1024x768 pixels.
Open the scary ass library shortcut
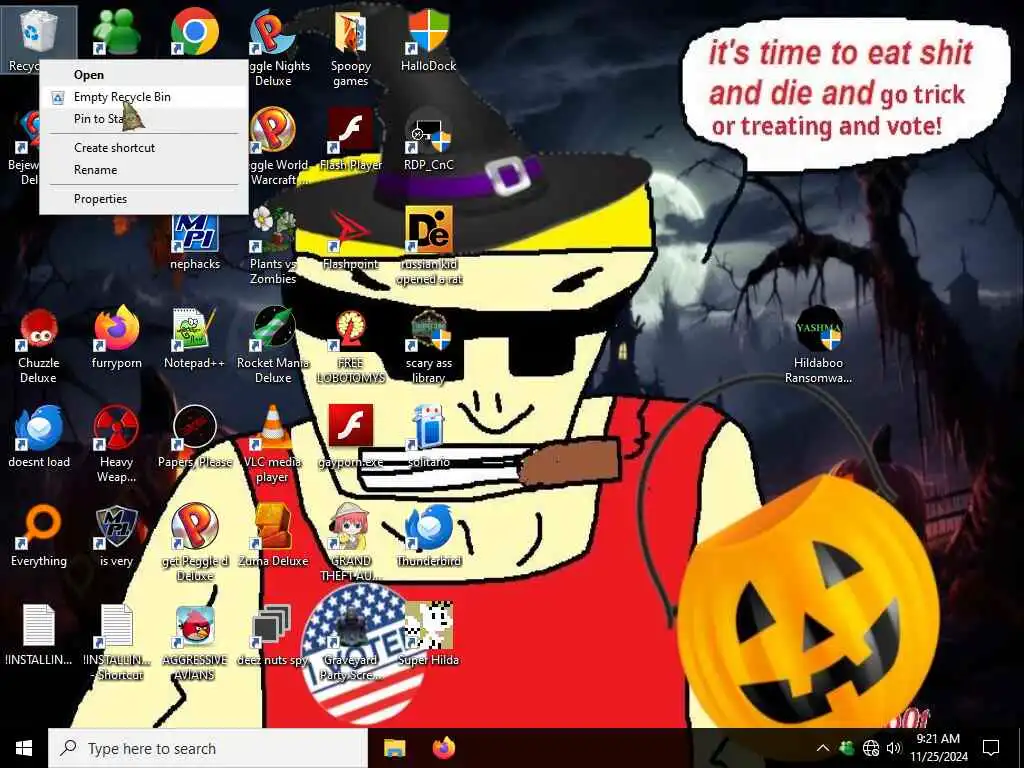tap(428, 345)
